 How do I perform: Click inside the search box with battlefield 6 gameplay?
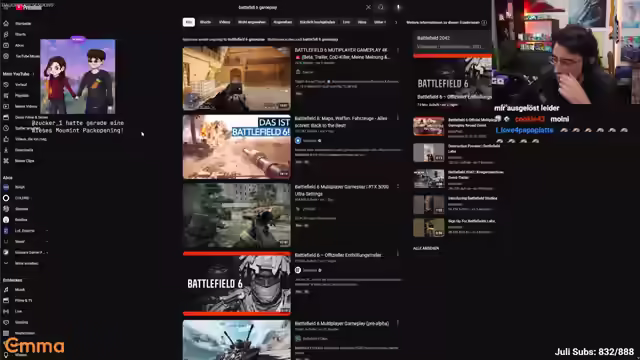[x=300, y=7]
